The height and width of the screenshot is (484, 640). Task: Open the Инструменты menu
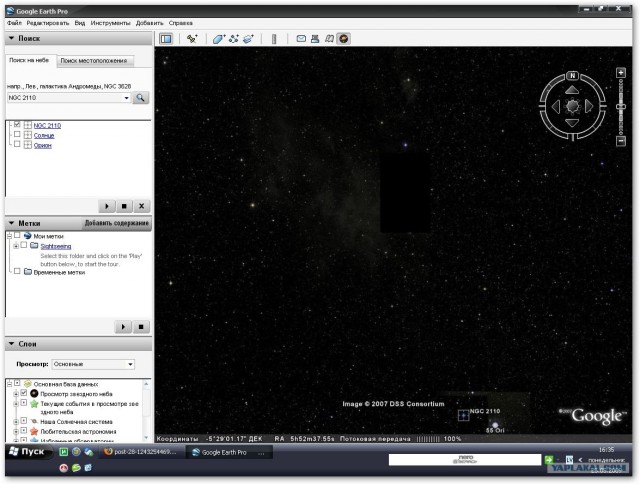tap(110, 23)
